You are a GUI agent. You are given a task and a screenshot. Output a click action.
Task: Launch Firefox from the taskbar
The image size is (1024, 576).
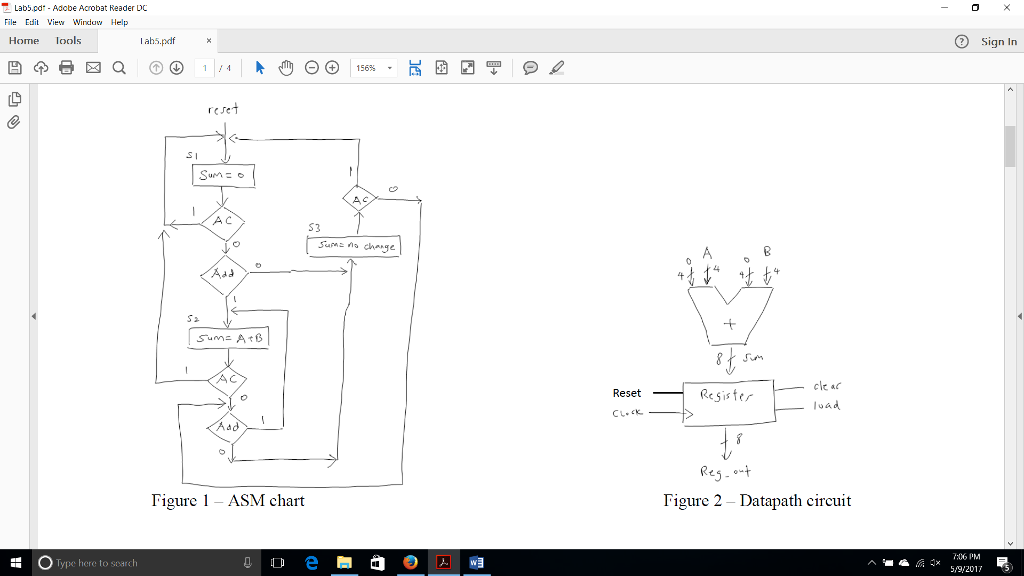pos(409,562)
